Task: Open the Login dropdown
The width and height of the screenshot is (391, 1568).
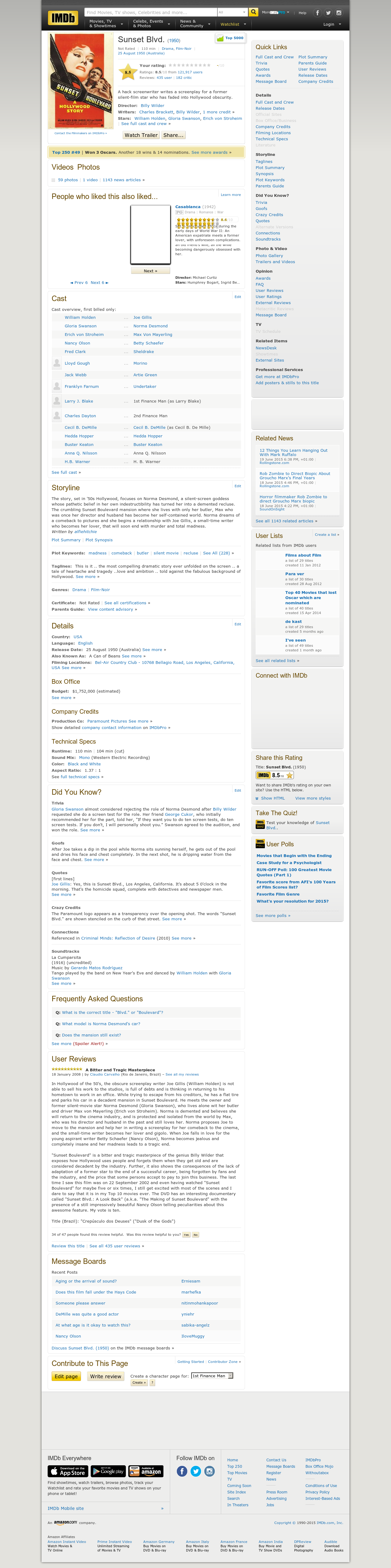Action: (332, 24)
